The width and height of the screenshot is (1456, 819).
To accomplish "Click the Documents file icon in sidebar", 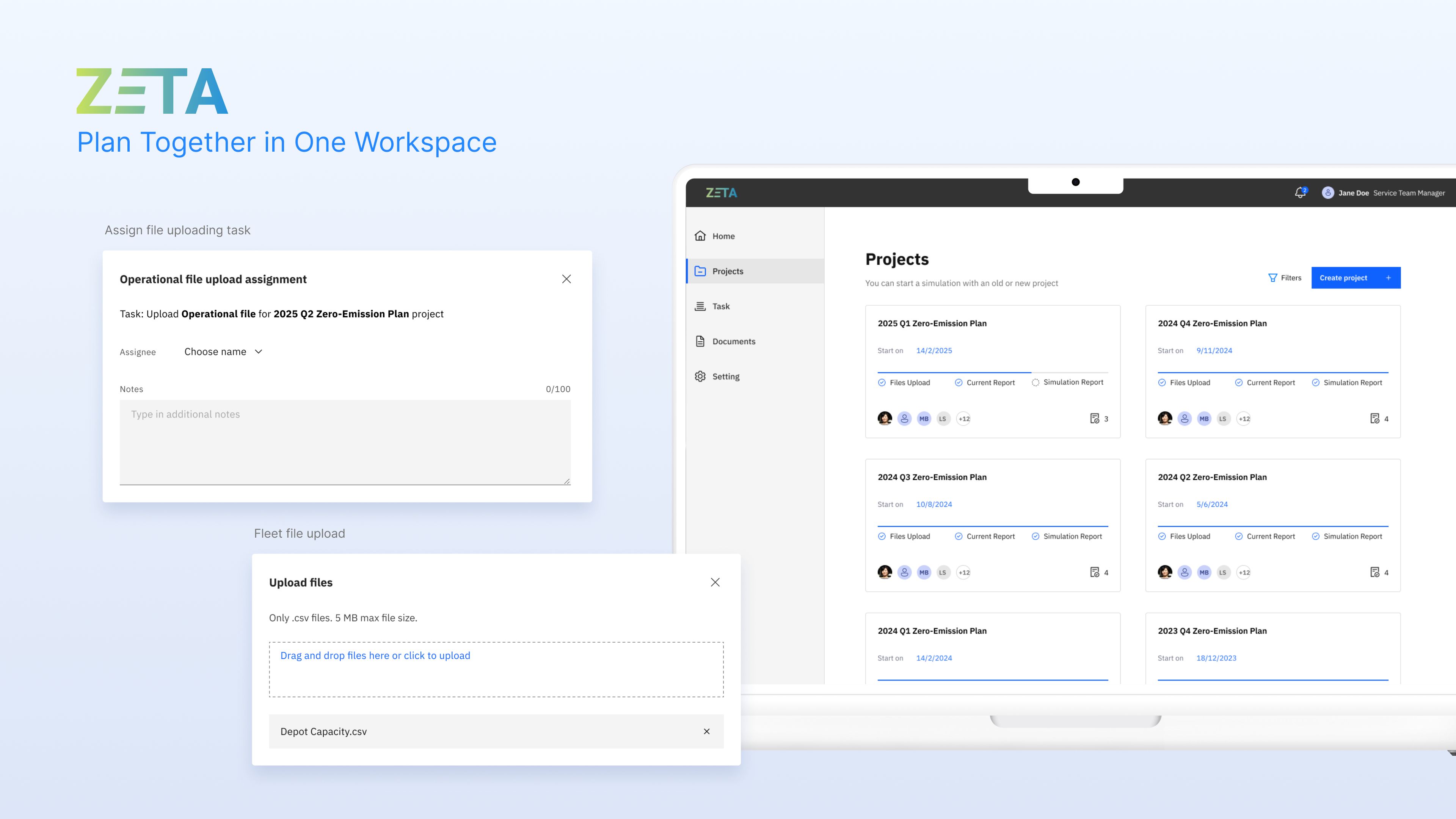I will click(700, 341).
